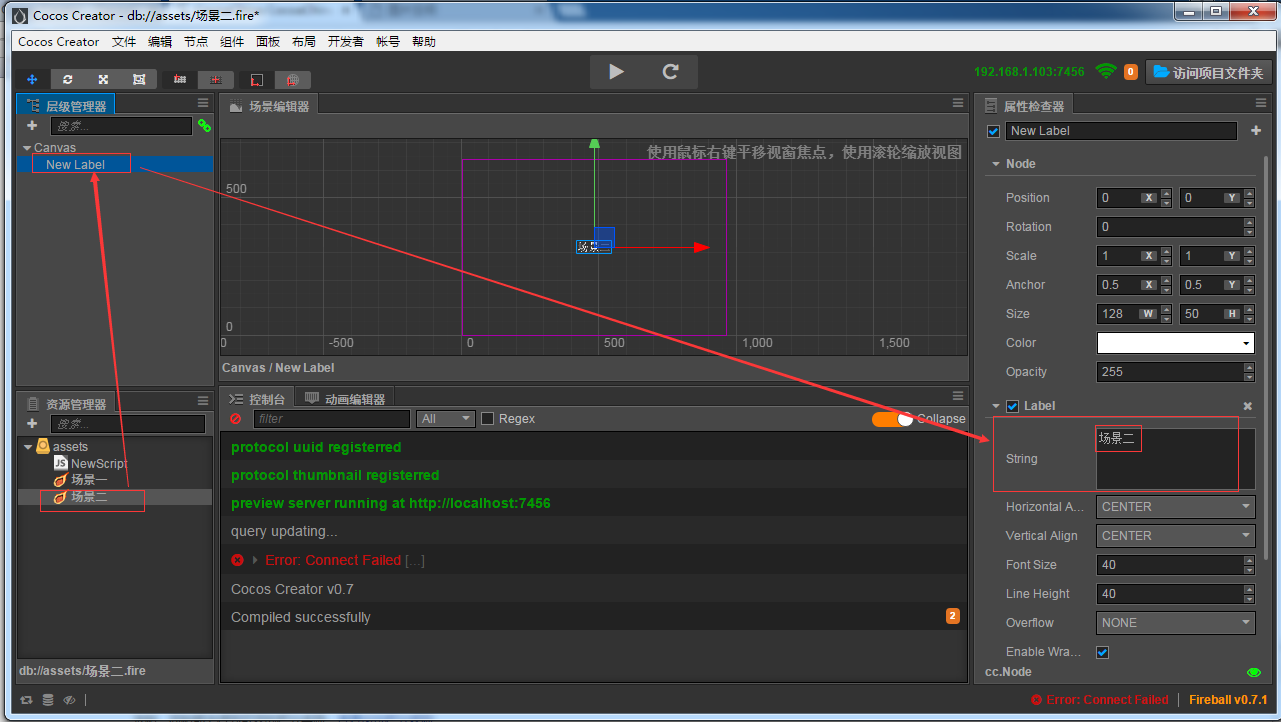Select the rotate transform tool
The width and height of the screenshot is (1281, 722).
(x=68, y=80)
